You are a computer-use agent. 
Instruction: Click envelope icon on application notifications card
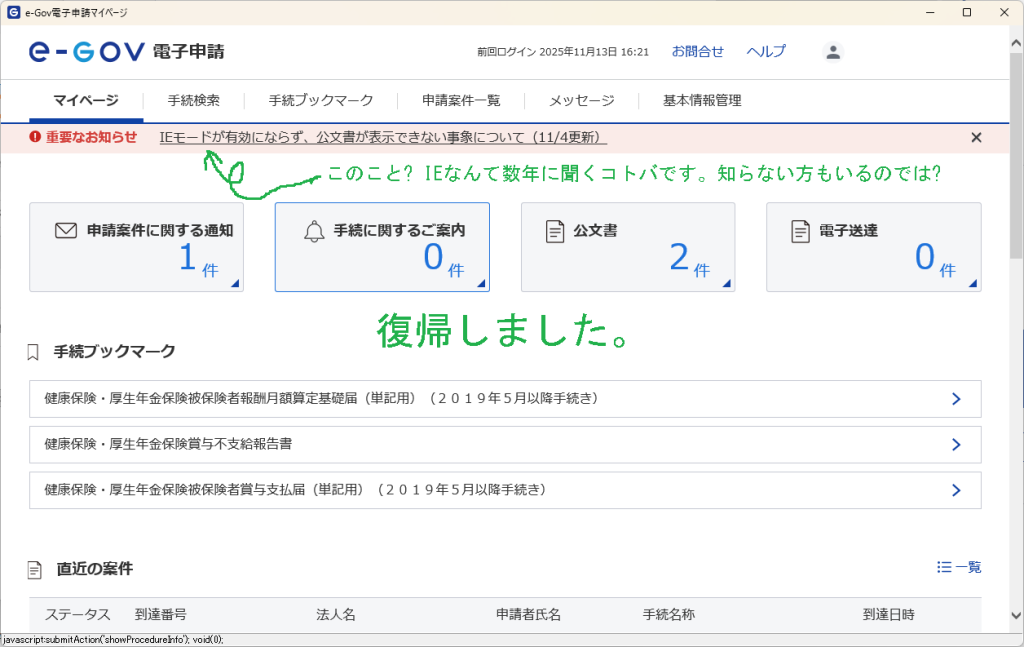tap(66, 231)
